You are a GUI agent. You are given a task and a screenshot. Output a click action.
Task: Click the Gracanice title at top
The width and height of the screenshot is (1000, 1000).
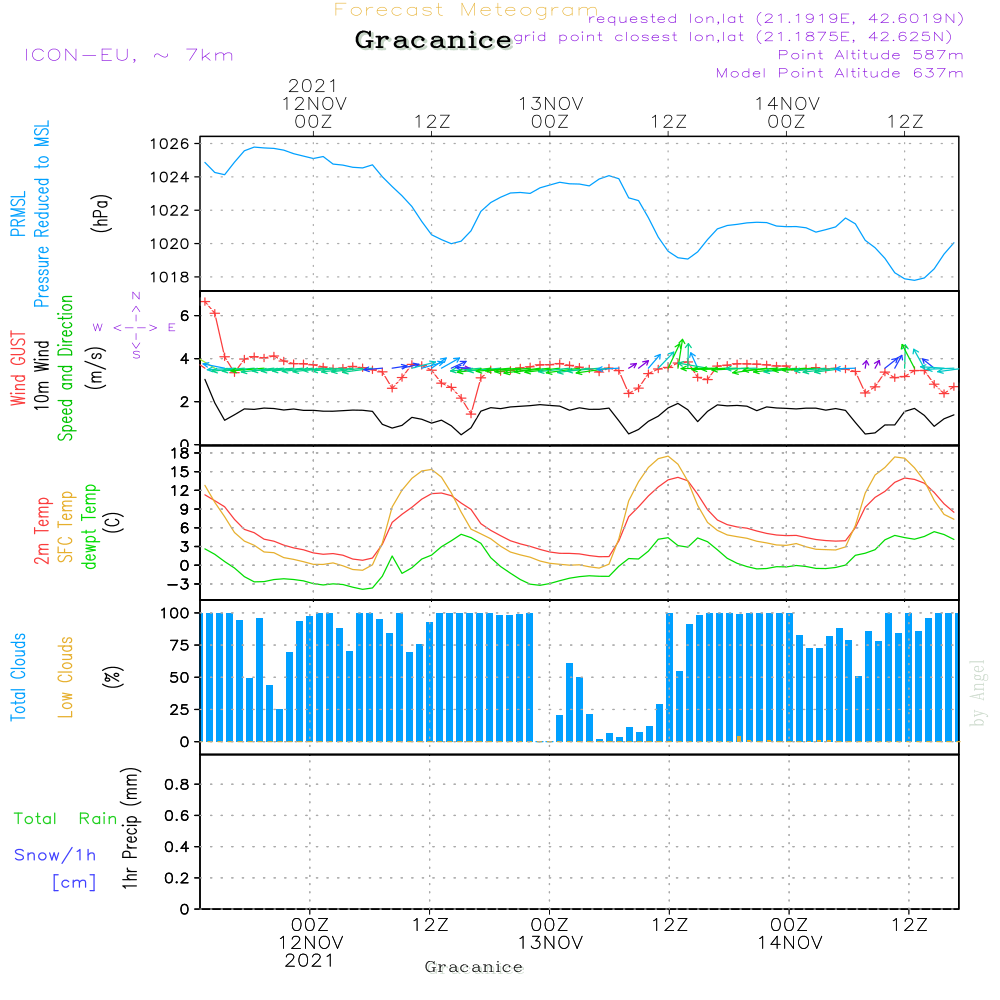coord(434,40)
